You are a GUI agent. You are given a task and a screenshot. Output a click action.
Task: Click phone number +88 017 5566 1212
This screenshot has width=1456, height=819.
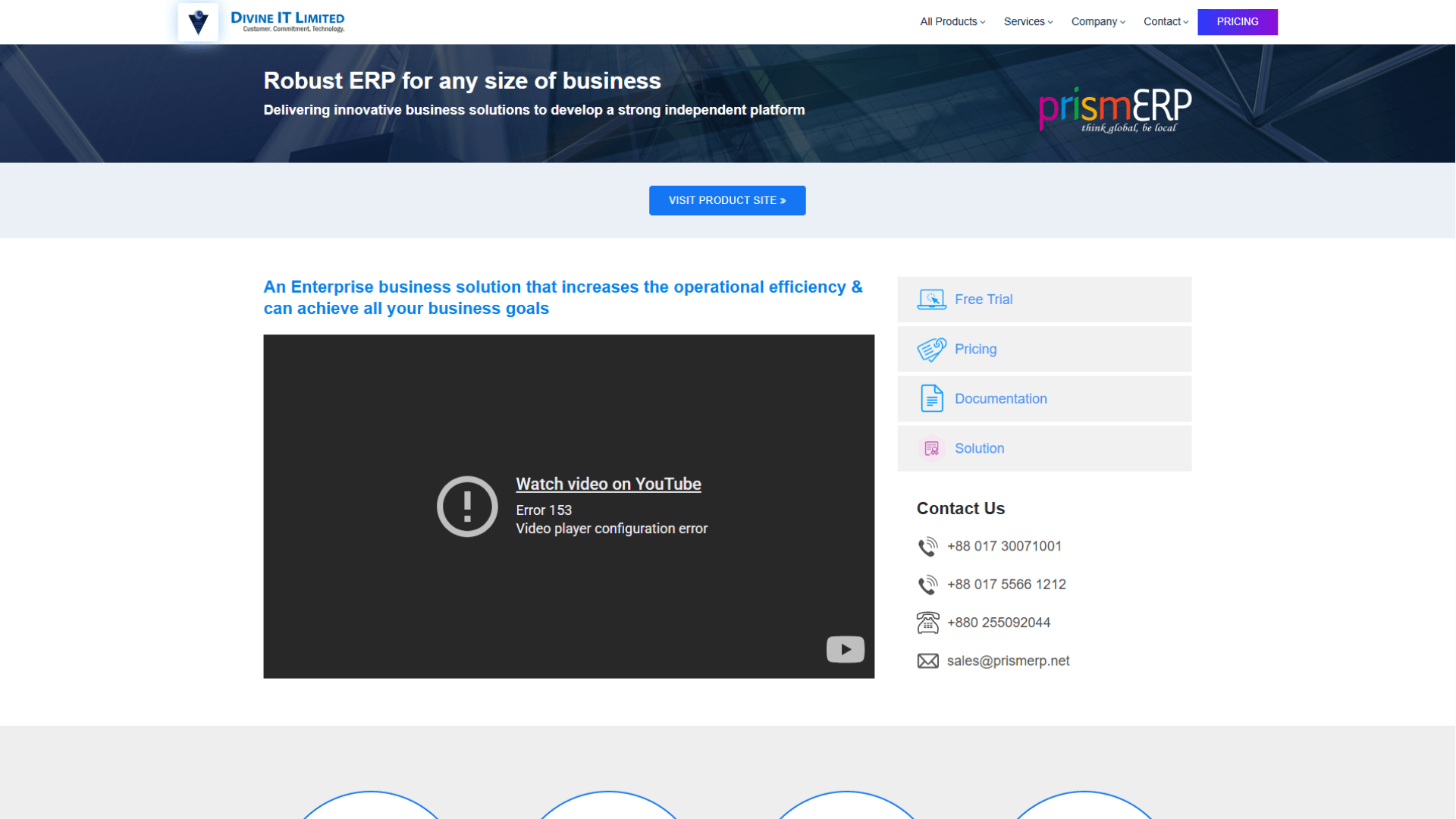(x=1006, y=585)
